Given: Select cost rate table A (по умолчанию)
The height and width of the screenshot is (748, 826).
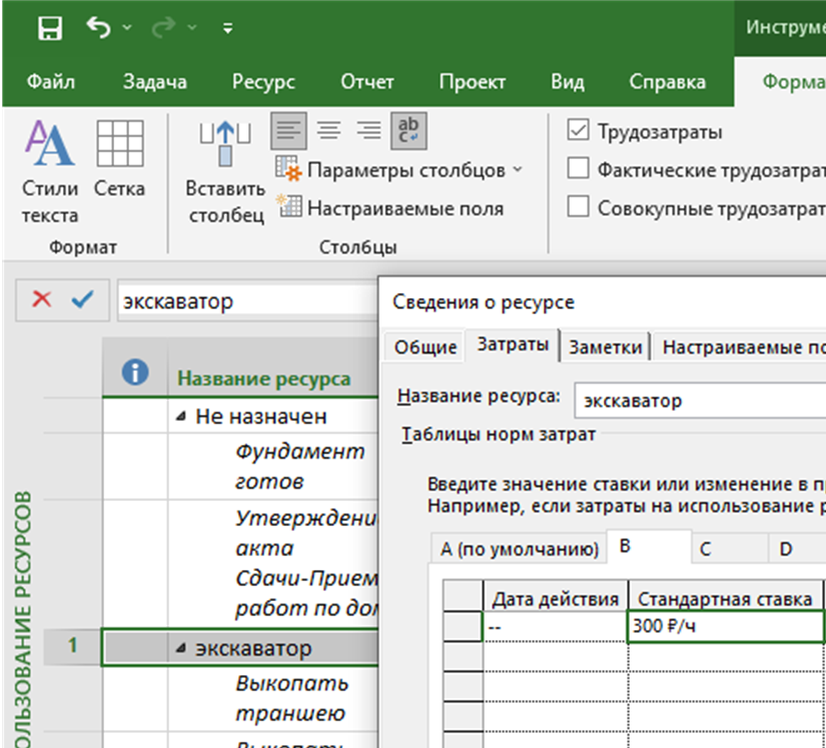Looking at the screenshot, I should (x=519, y=549).
